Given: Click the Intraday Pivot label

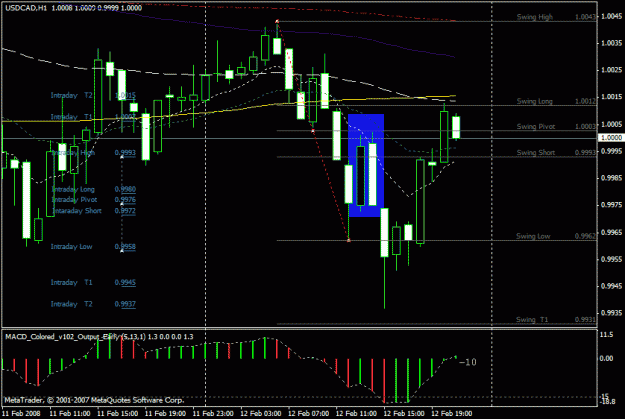Looking at the screenshot, I should [x=75, y=200].
